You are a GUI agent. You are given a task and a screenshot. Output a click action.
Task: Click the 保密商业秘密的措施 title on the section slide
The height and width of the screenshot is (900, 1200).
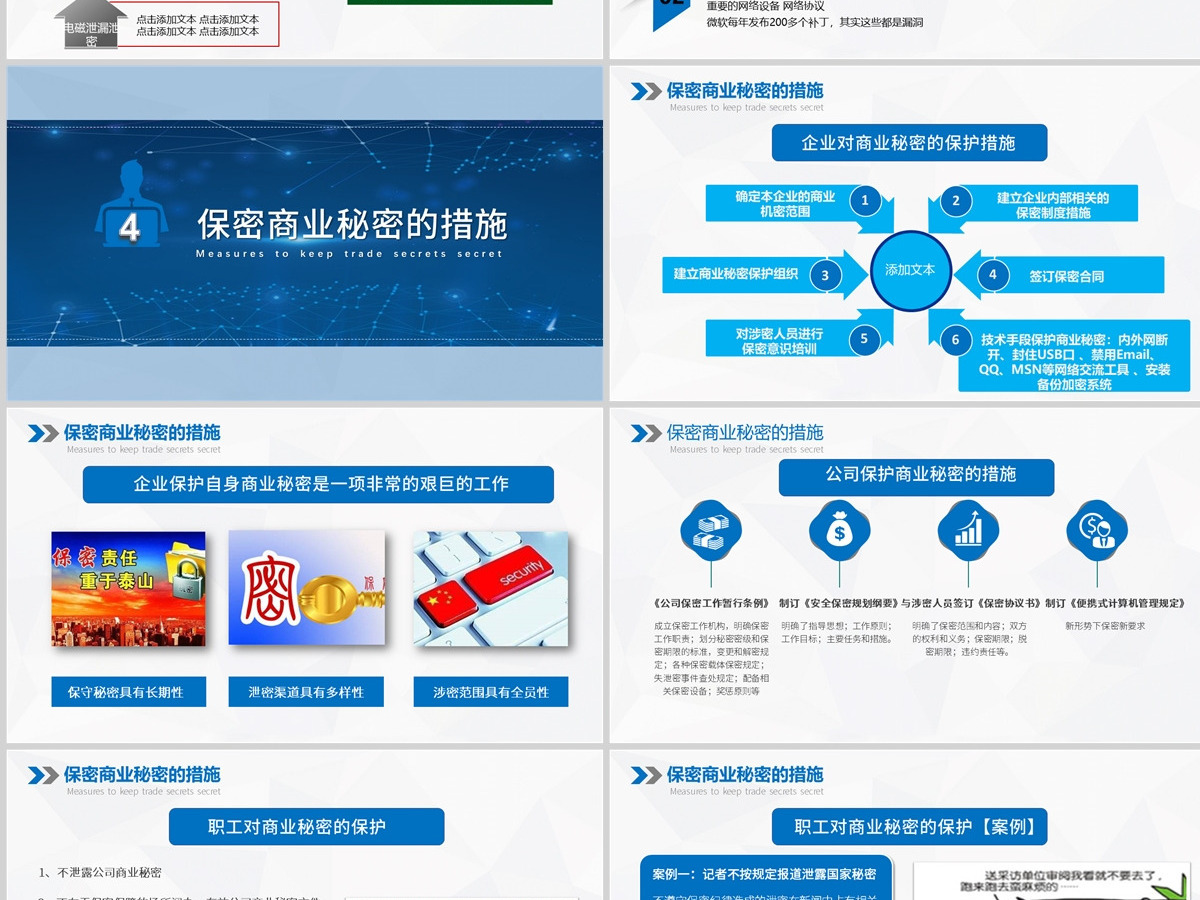[353, 224]
